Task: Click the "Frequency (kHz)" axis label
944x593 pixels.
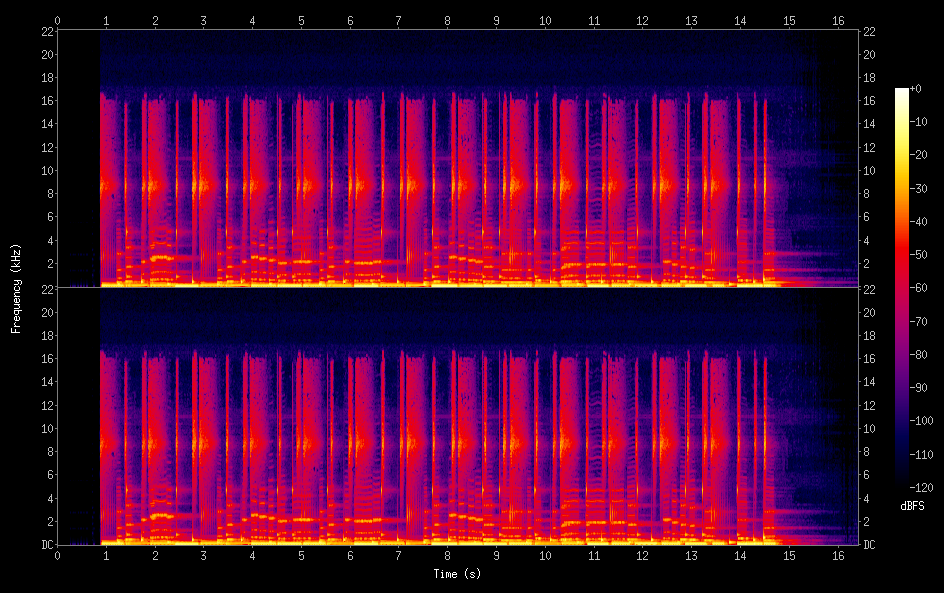Action: click(x=16, y=288)
